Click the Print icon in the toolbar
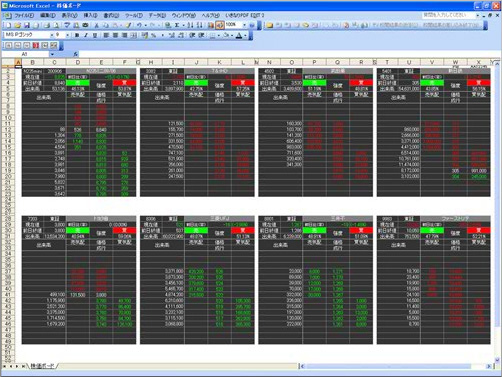The width and height of the screenshot is (502, 377). click(47, 25)
